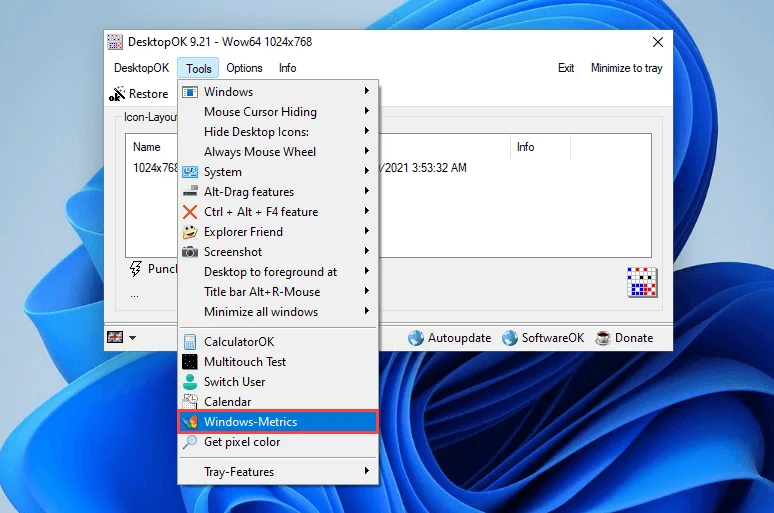Click the Get pixel color magnifier icon
774x513 pixels.
(x=190, y=442)
